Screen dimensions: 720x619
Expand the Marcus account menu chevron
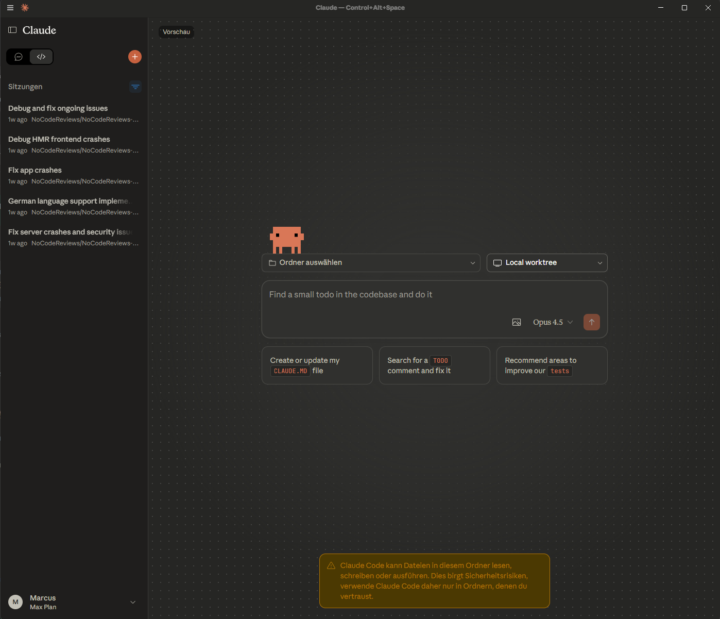[x=133, y=602]
